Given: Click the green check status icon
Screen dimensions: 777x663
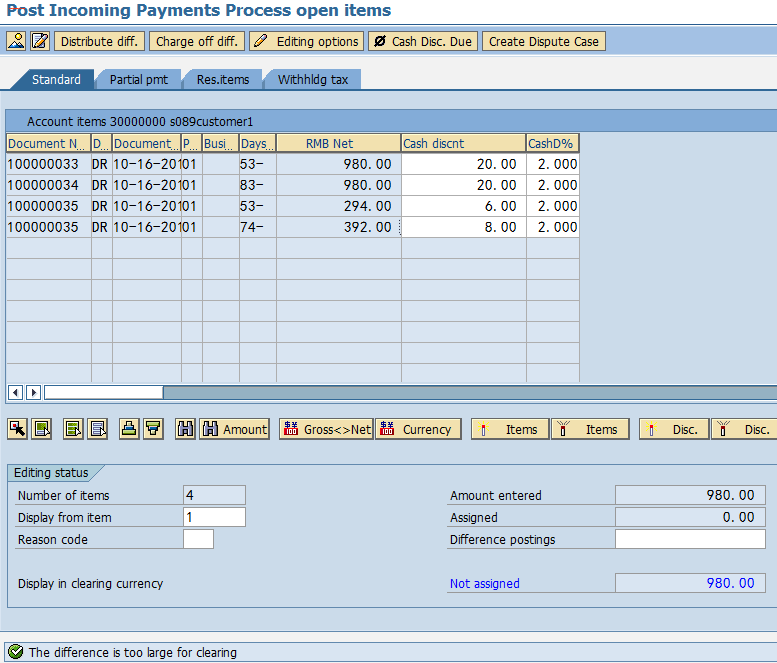Looking at the screenshot, I should pos(16,652).
